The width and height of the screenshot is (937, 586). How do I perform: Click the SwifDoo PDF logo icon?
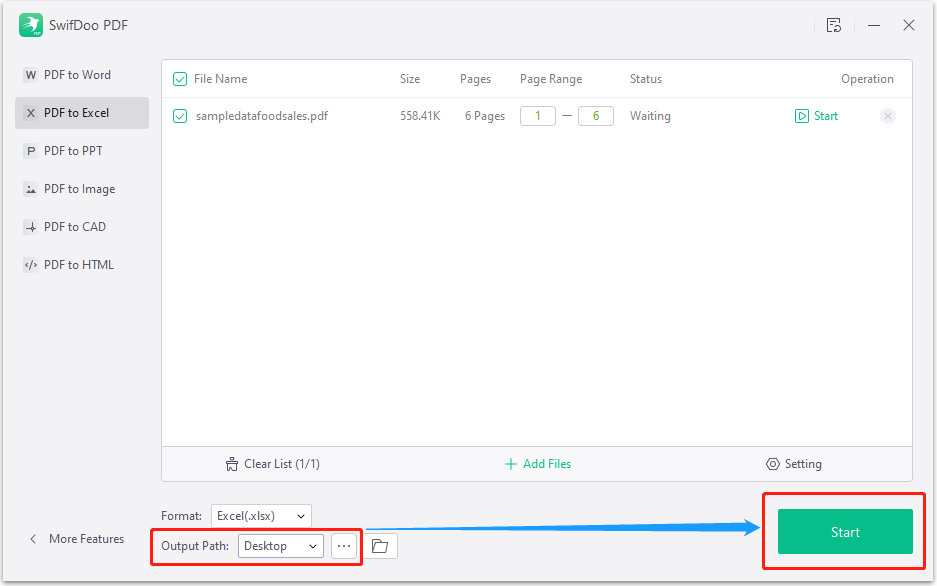click(30, 25)
